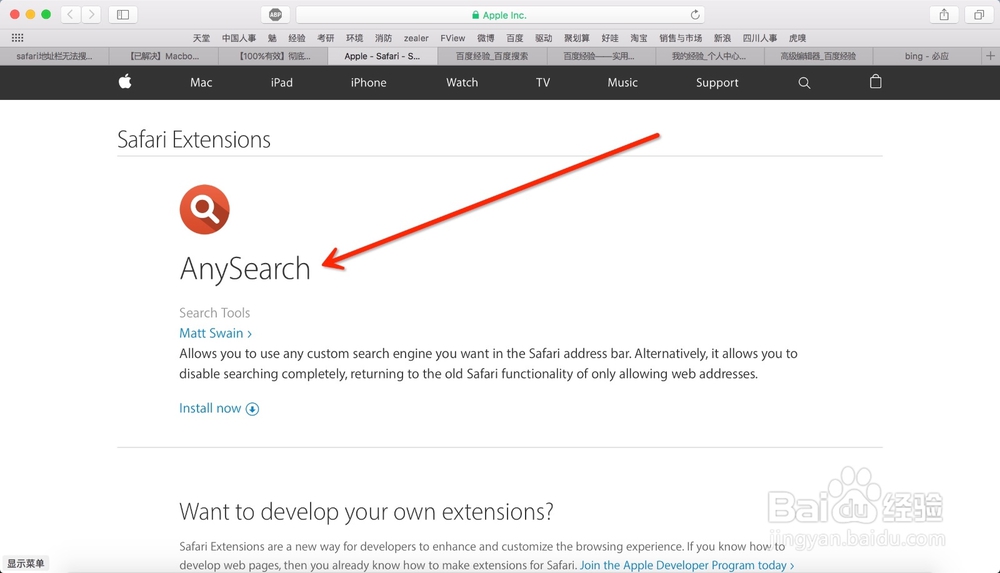Screen dimensions: 1000x573
Task: Toggle the Safari sidebar button
Action: 123,14
